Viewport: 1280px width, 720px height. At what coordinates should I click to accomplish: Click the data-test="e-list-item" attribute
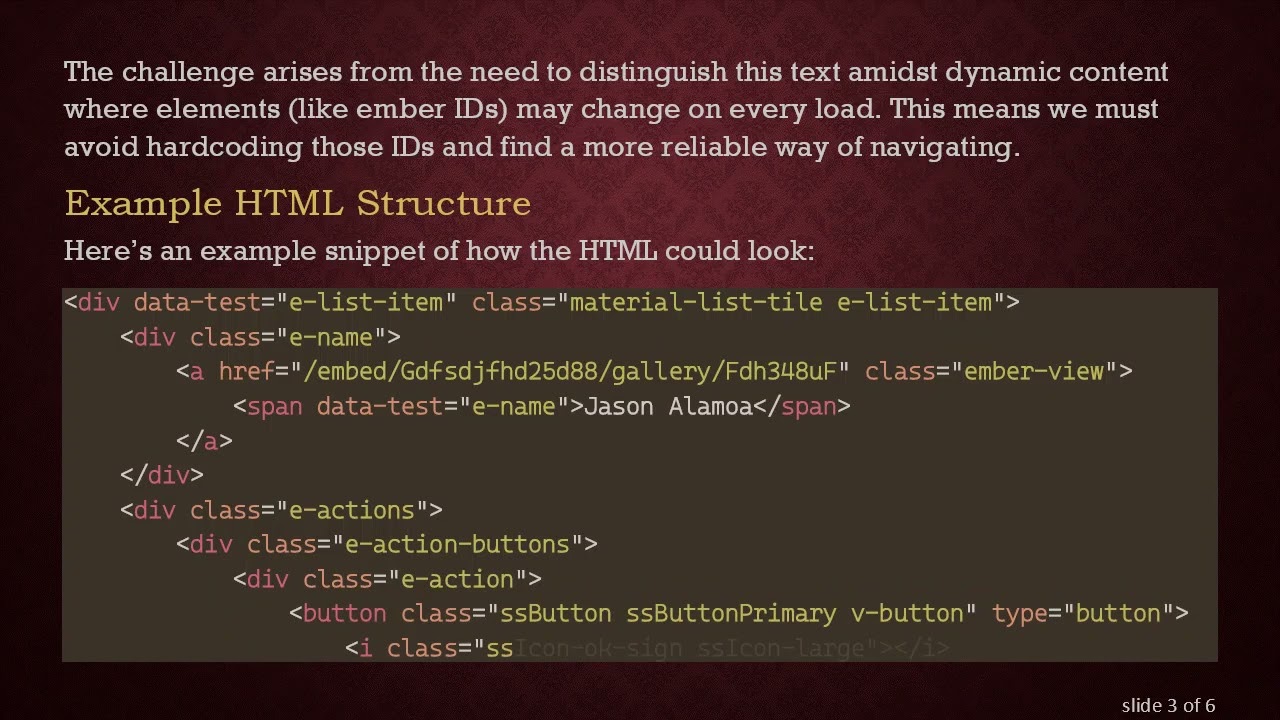295,302
